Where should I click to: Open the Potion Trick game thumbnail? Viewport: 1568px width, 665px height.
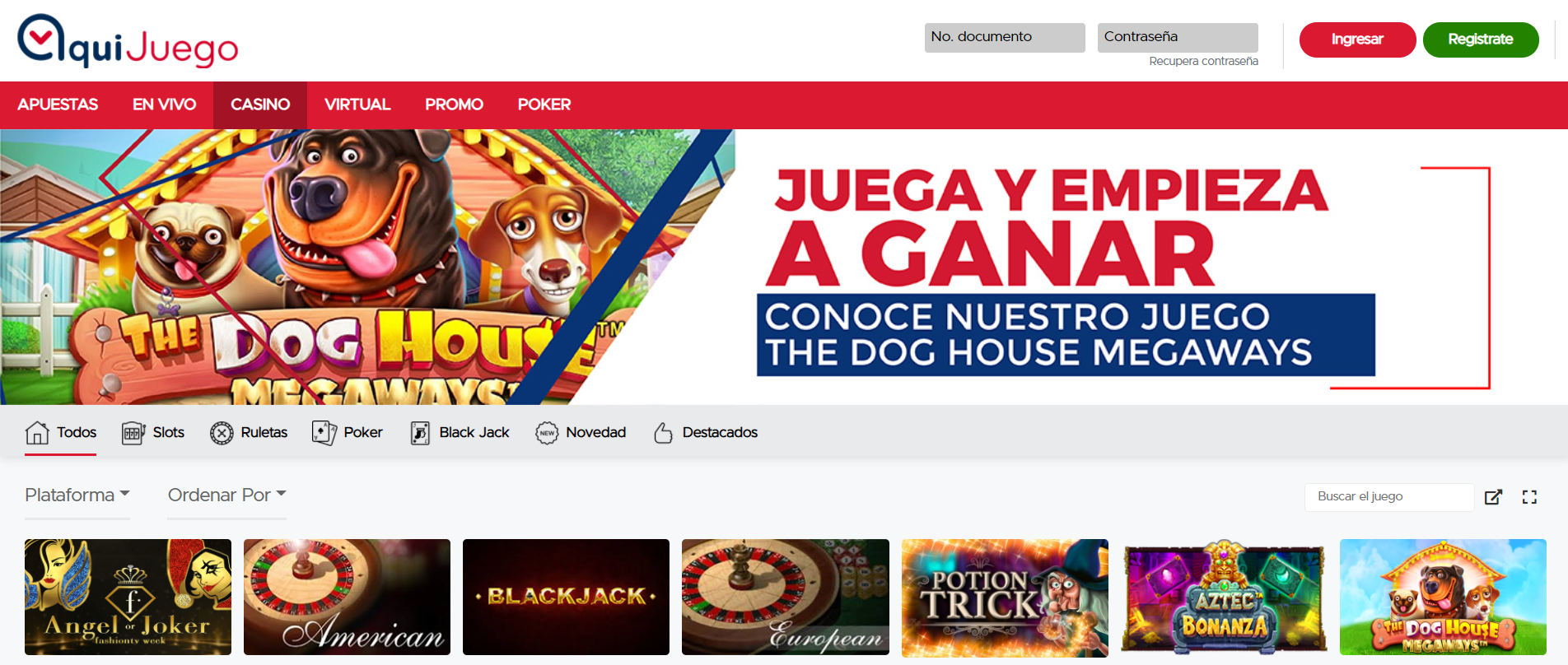1005,598
